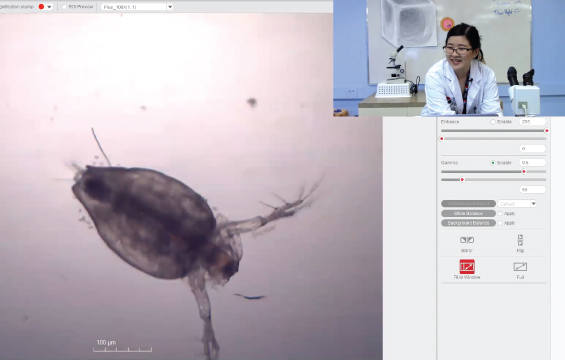Click the Flip icon
Screen dimensions: 565x360
tap(520, 240)
